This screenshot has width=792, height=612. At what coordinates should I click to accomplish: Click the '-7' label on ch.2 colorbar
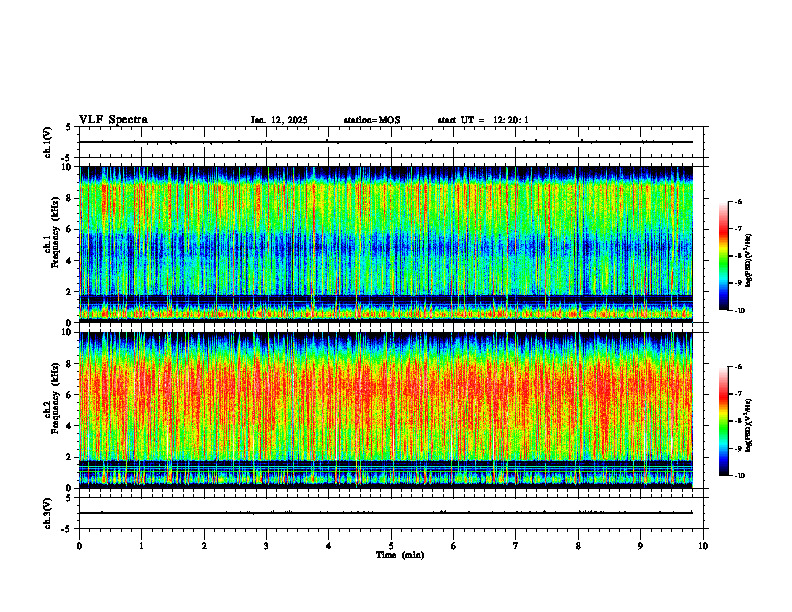[738, 394]
